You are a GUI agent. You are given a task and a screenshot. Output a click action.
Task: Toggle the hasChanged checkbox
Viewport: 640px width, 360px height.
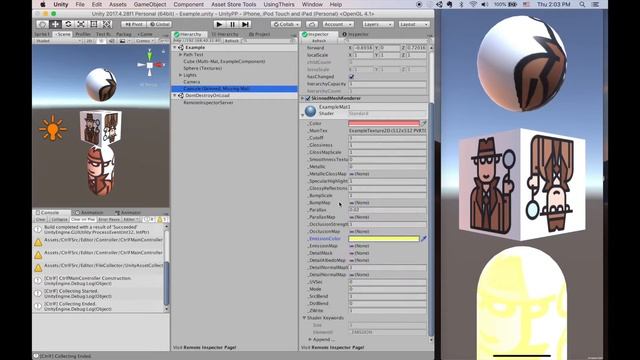click(351, 76)
